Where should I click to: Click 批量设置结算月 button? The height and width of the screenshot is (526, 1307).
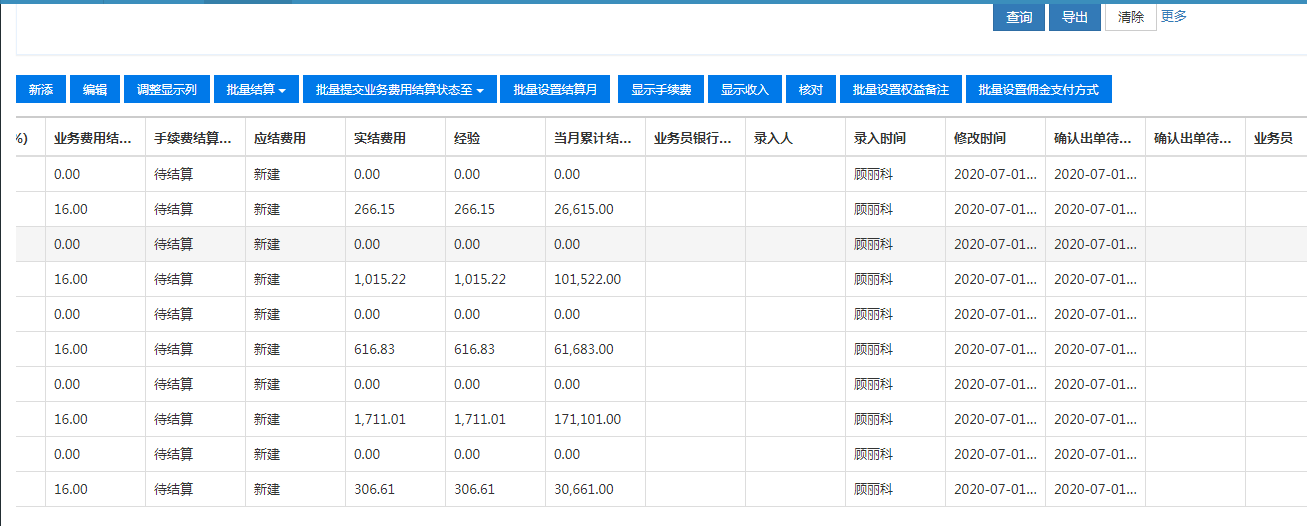pyautogui.click(x=555, y=89)
